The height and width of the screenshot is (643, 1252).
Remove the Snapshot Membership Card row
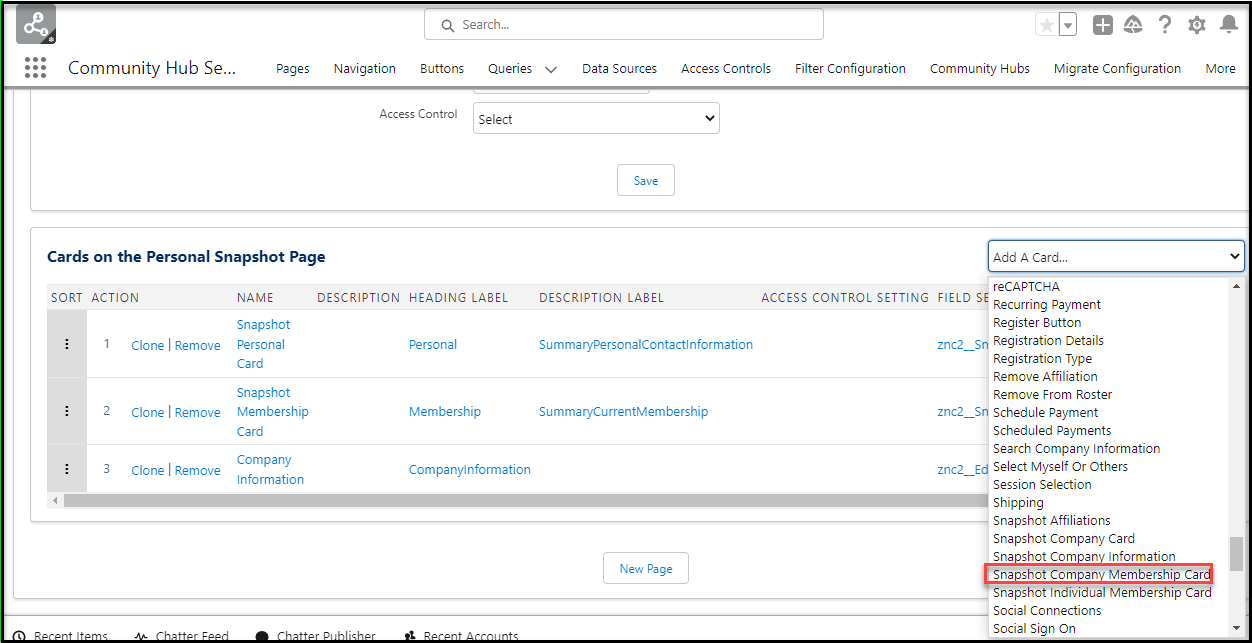pyautogui.click(x=197, y=412)
